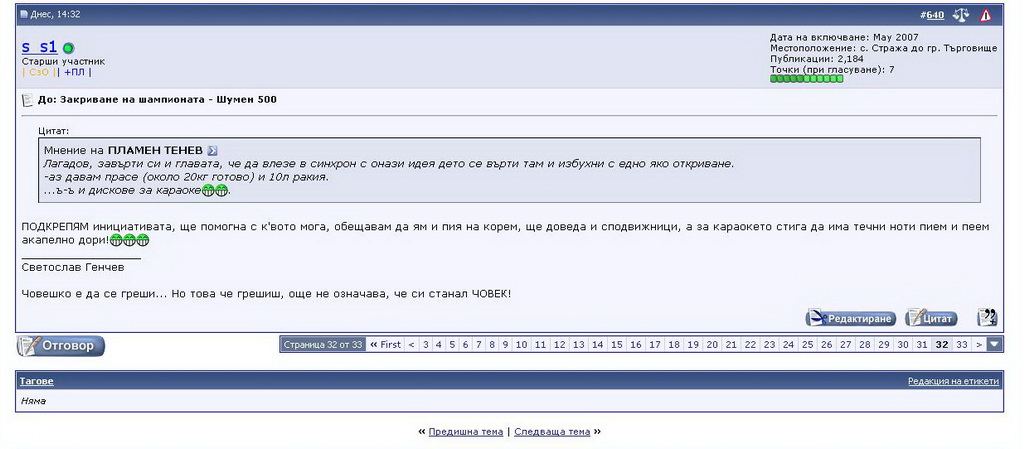Click +ПЛ user badge text
The width and height of the screenshot is (1024, 449).
(x=74, y=72)
